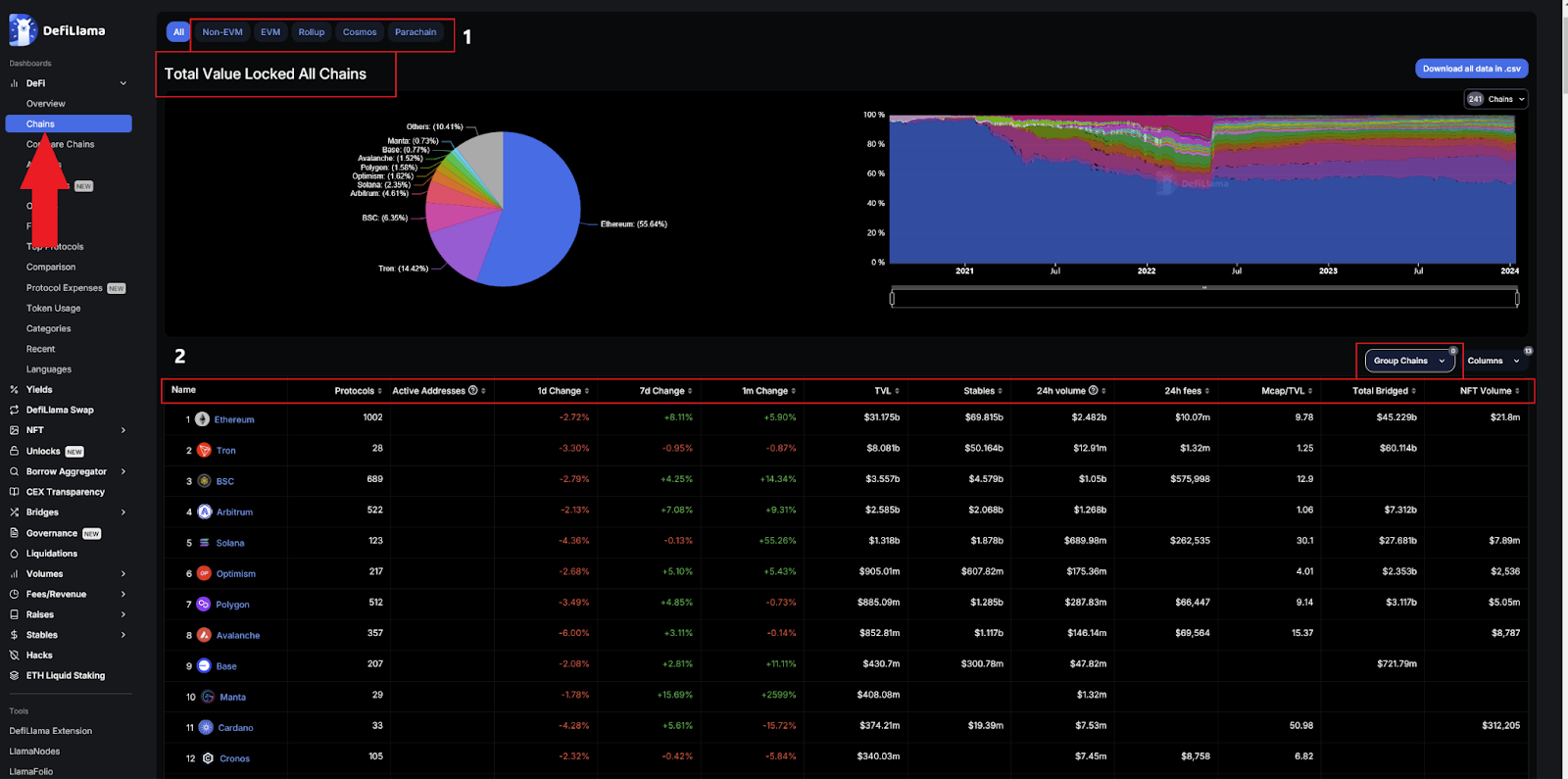Select the Cosmos filter tab

(x=360, y=32)
